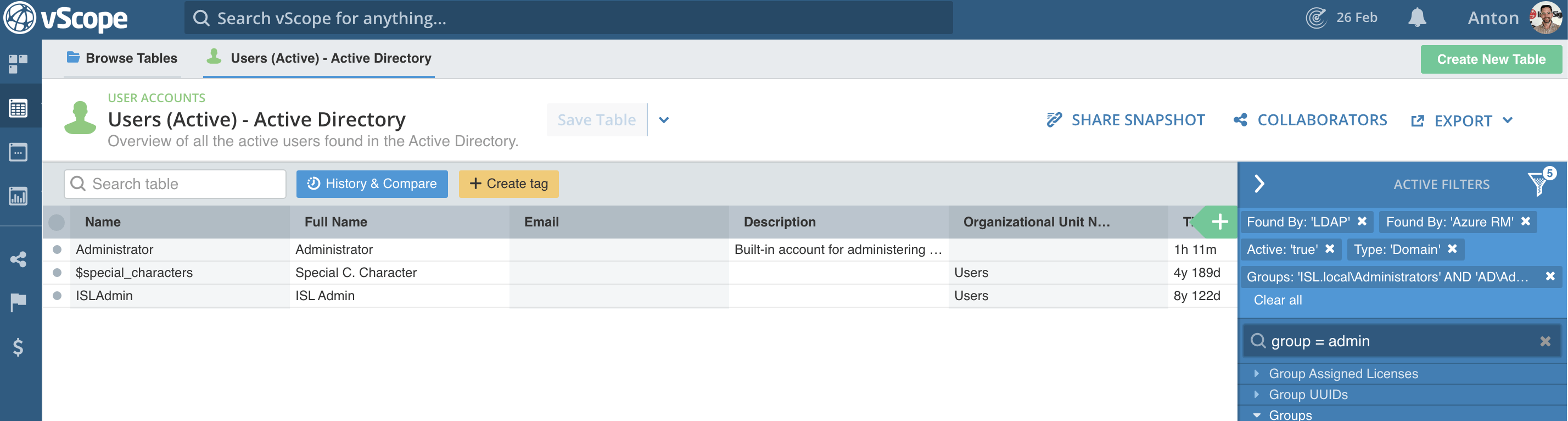Click the 'group = admin' filter search field
This screenshot has height=421, width=1568.
(x=1401, y=341)
